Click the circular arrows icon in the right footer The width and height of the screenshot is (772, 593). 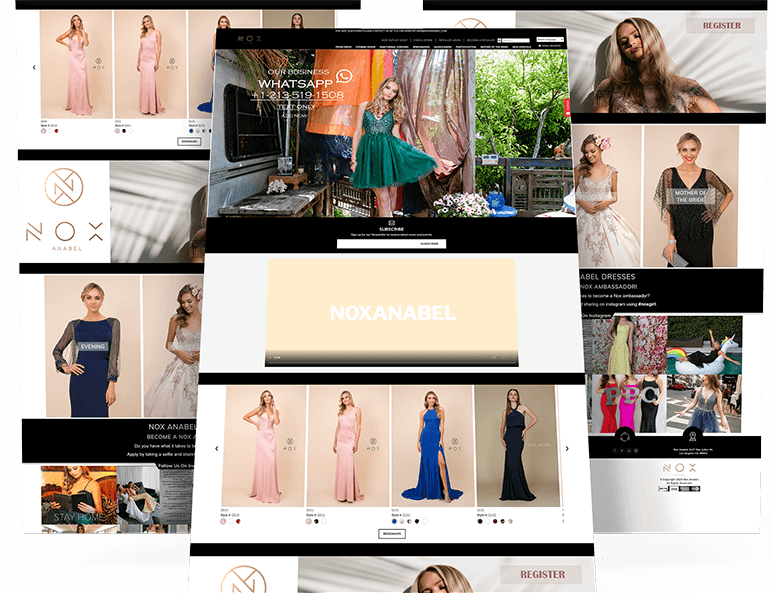[x=625, y=436]
